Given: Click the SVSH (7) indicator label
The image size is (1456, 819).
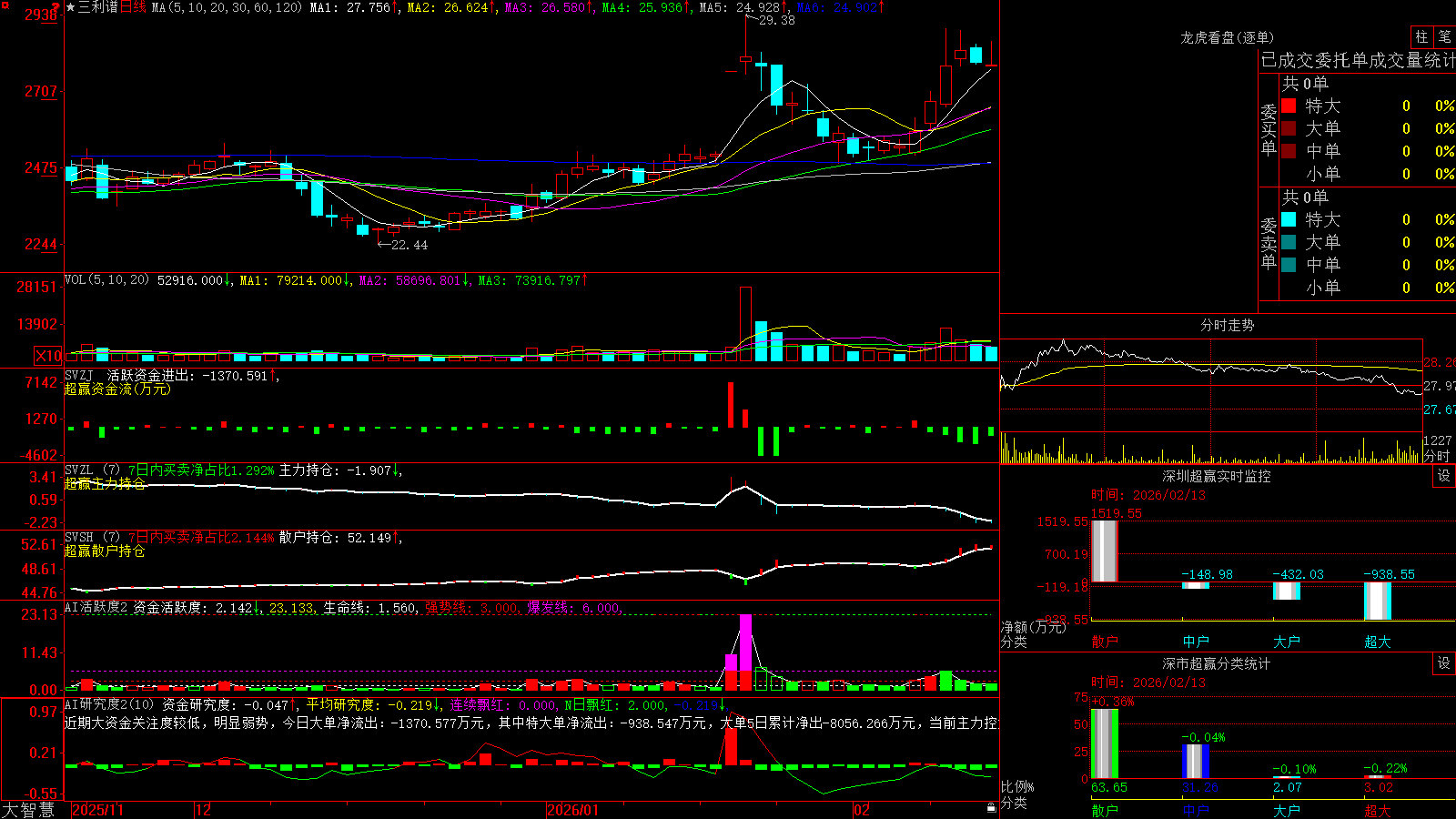Looking at the screenshot, I should point(93,538).
